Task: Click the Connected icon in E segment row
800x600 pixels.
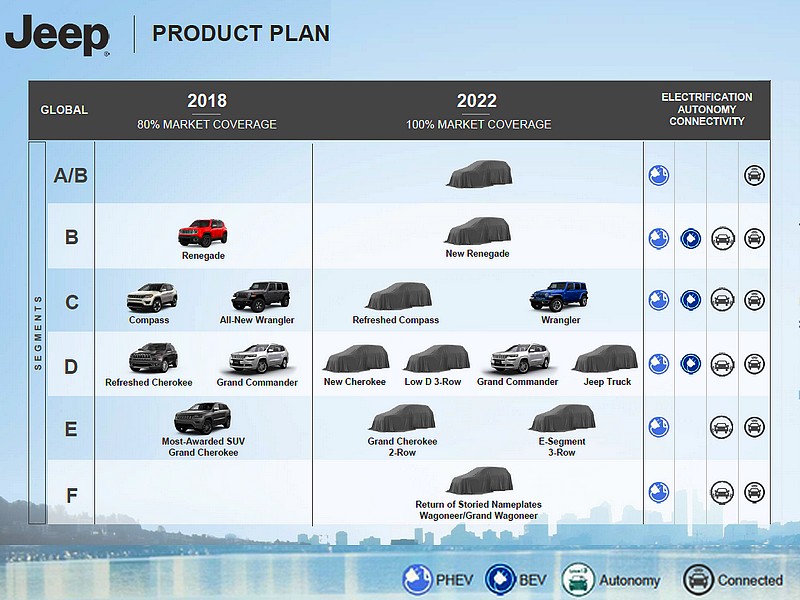Action: 754,427
